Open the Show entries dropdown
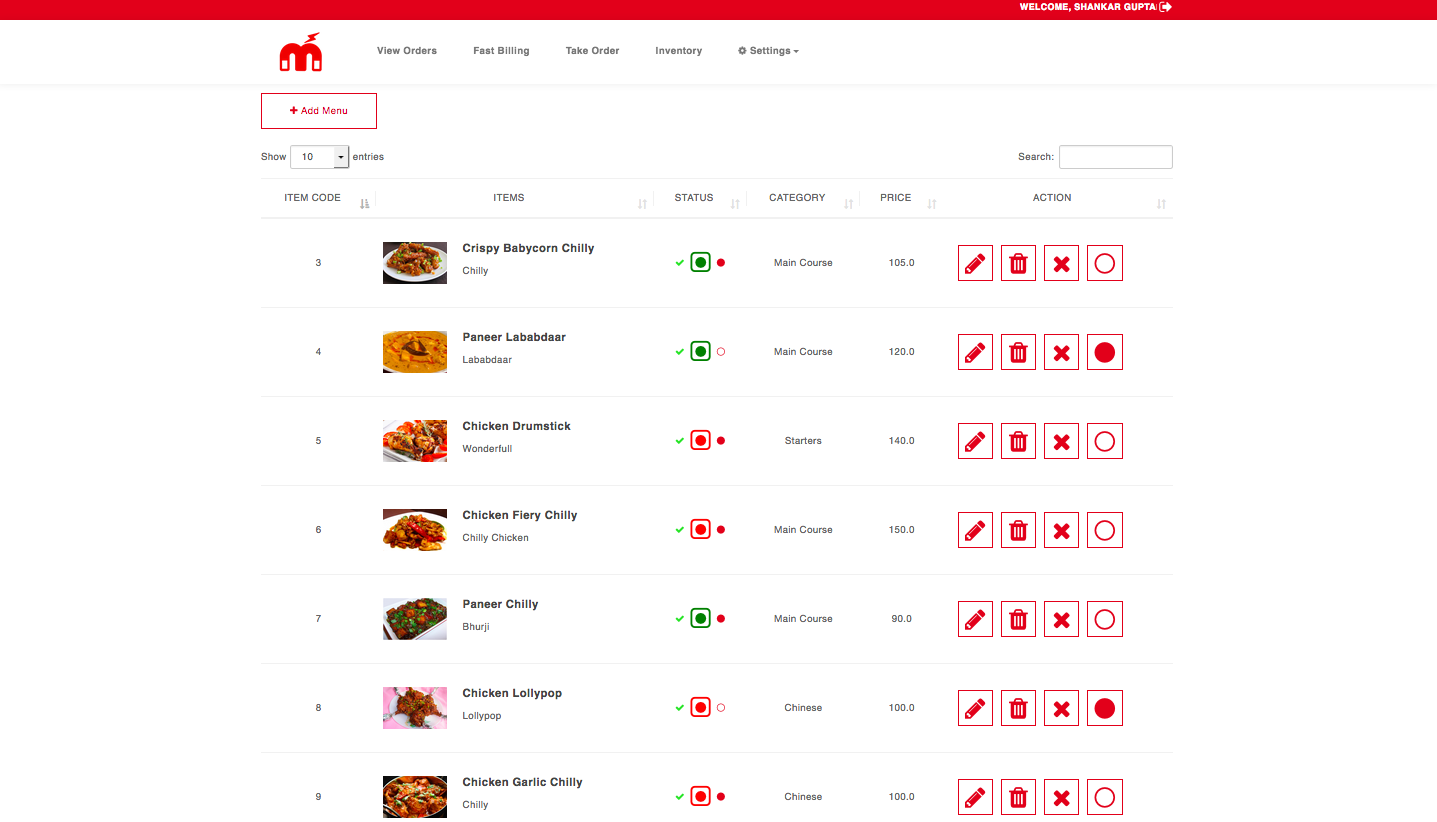 pyautogui.click(x=319, y=157)
